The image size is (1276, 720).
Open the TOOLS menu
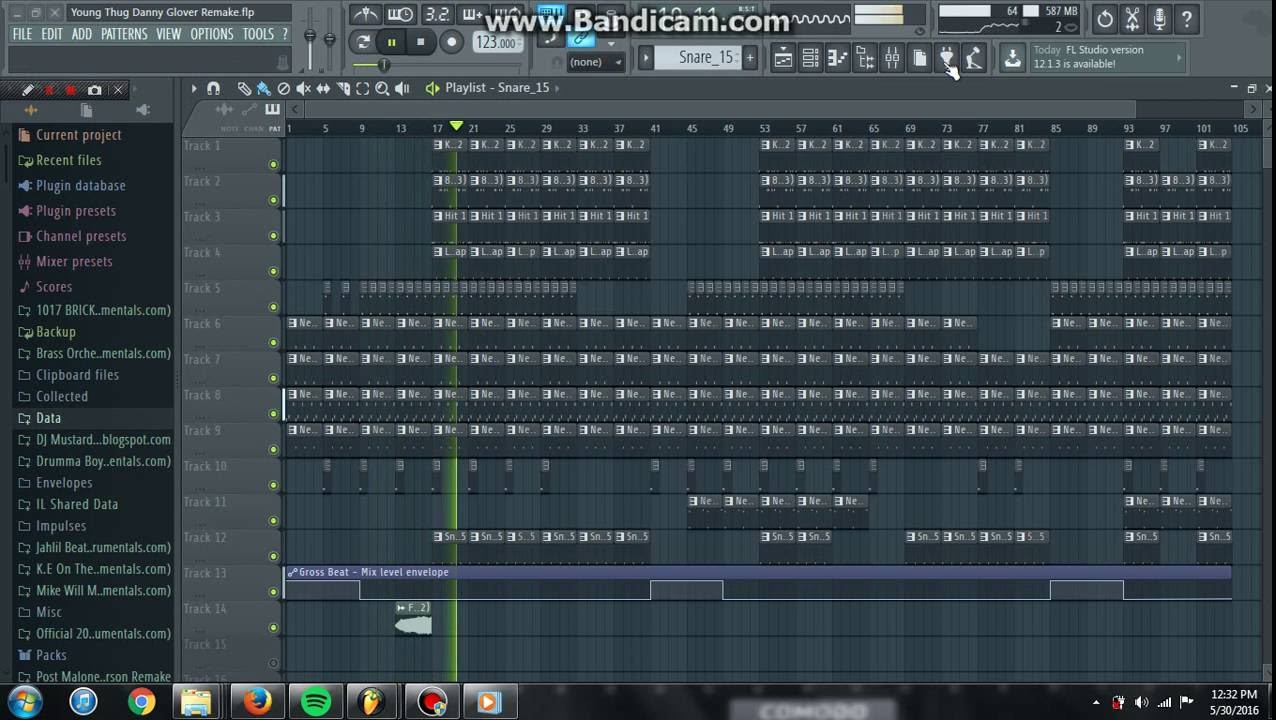pyautogui.click(x=258, y=34)
